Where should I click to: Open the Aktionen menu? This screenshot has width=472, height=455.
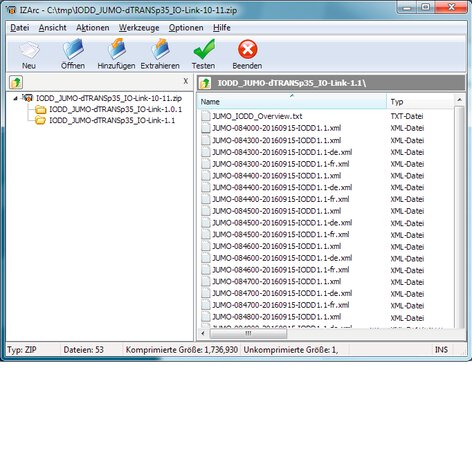click(93, 28)
